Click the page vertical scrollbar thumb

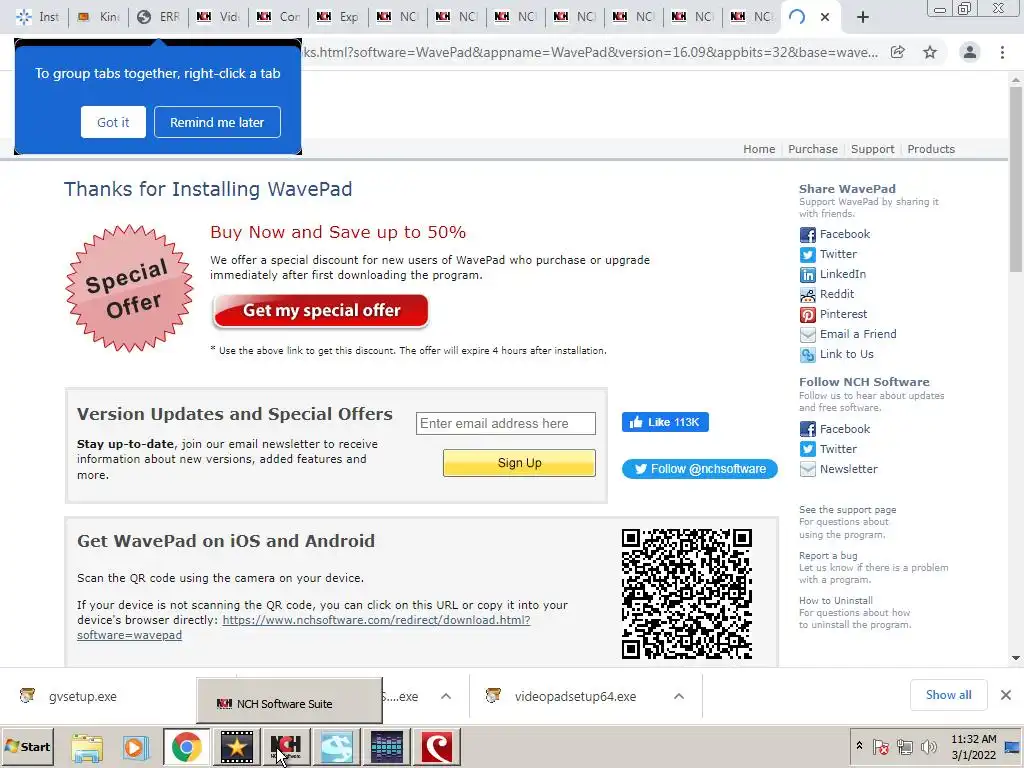pyautogui.click(x=1016, y=180)
